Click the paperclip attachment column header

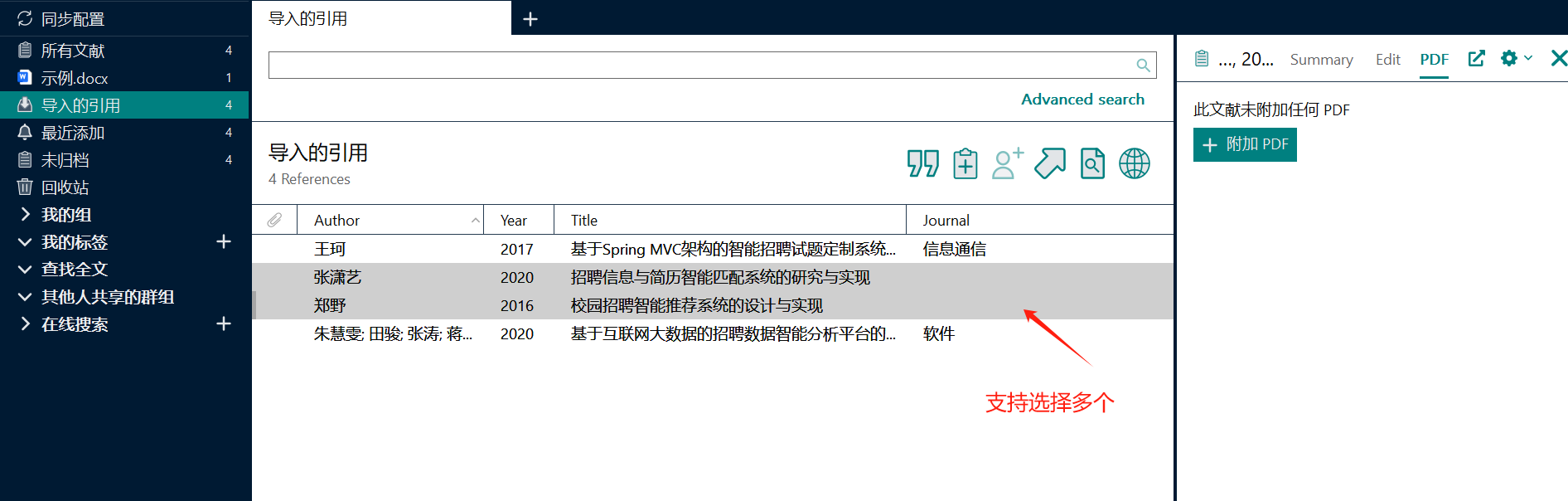[274, 220]
